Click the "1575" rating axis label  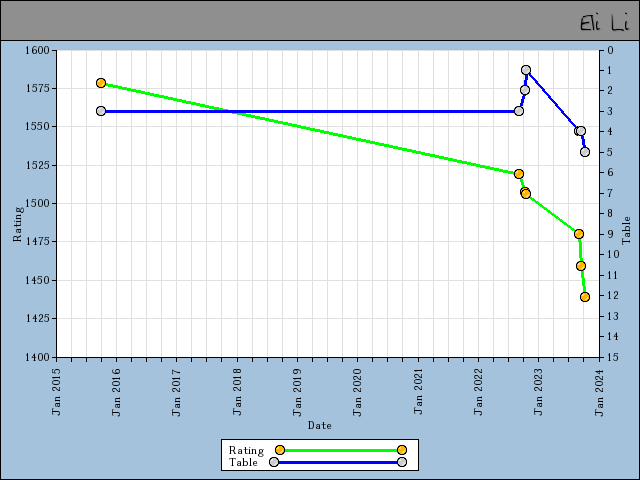[37, 89]
